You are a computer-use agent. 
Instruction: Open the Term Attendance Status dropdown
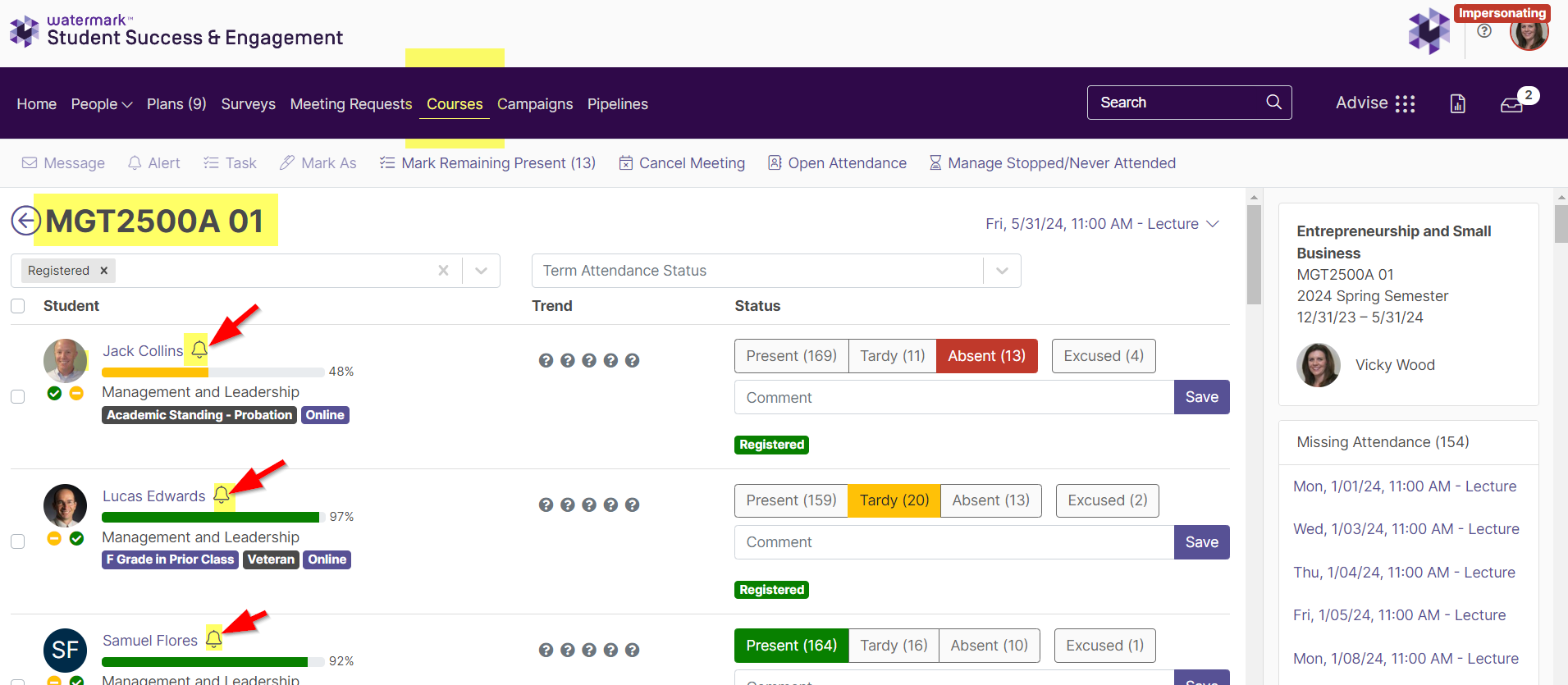tap(1002, 271)
